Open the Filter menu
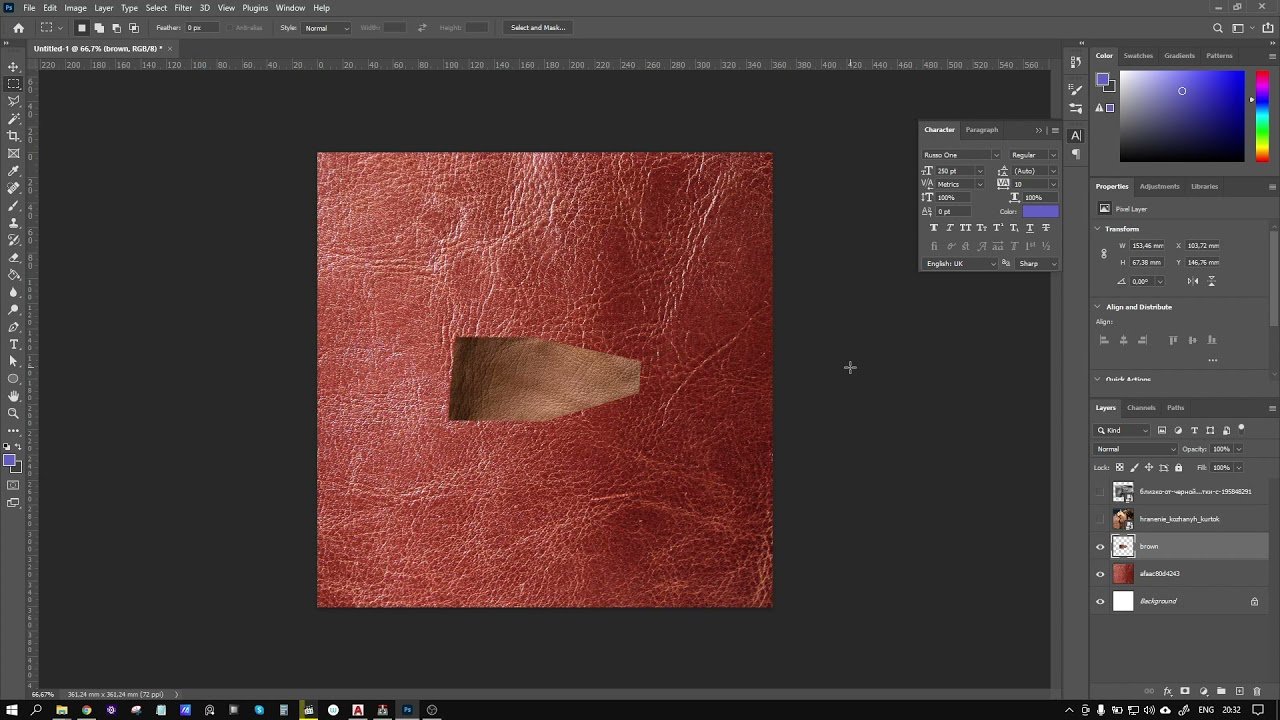Screen dimensions: 1280x720 [x=183, y=8]
